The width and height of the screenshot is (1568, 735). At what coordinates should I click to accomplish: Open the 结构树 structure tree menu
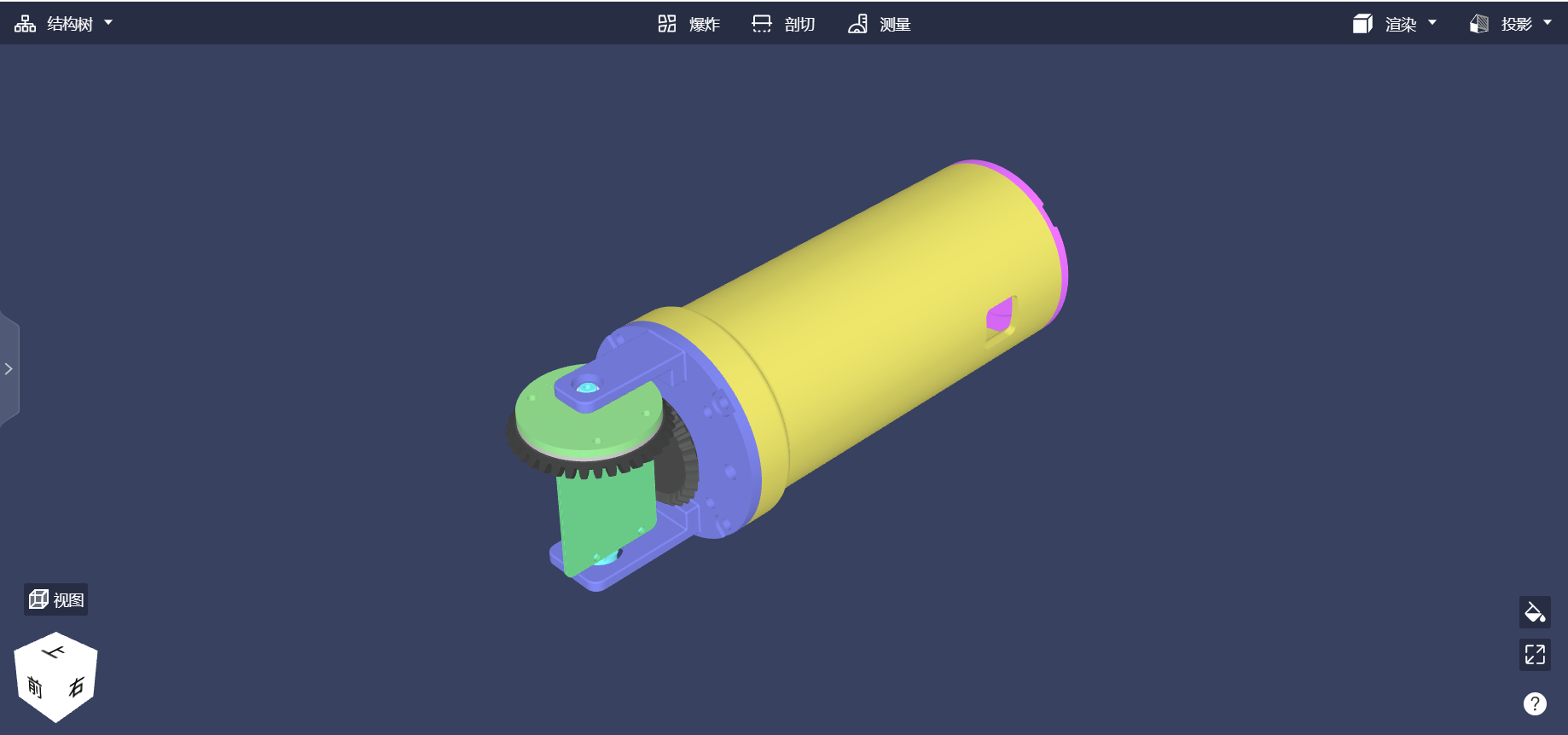point(64,24)
